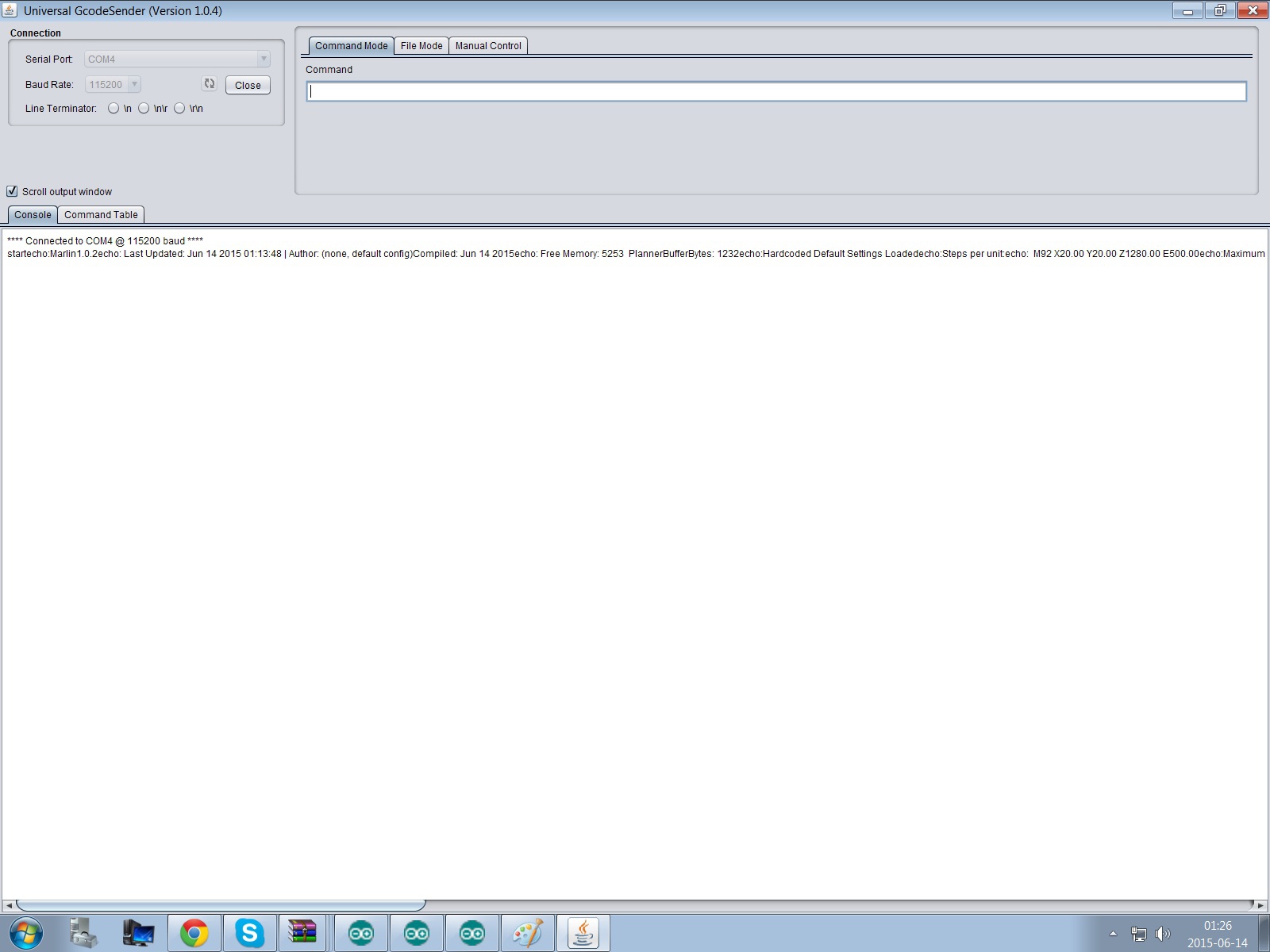Screen dimensions: 1270x952
Task: Click the Java Universal GcodeSender taskbar icon
Action: (583, 933)
